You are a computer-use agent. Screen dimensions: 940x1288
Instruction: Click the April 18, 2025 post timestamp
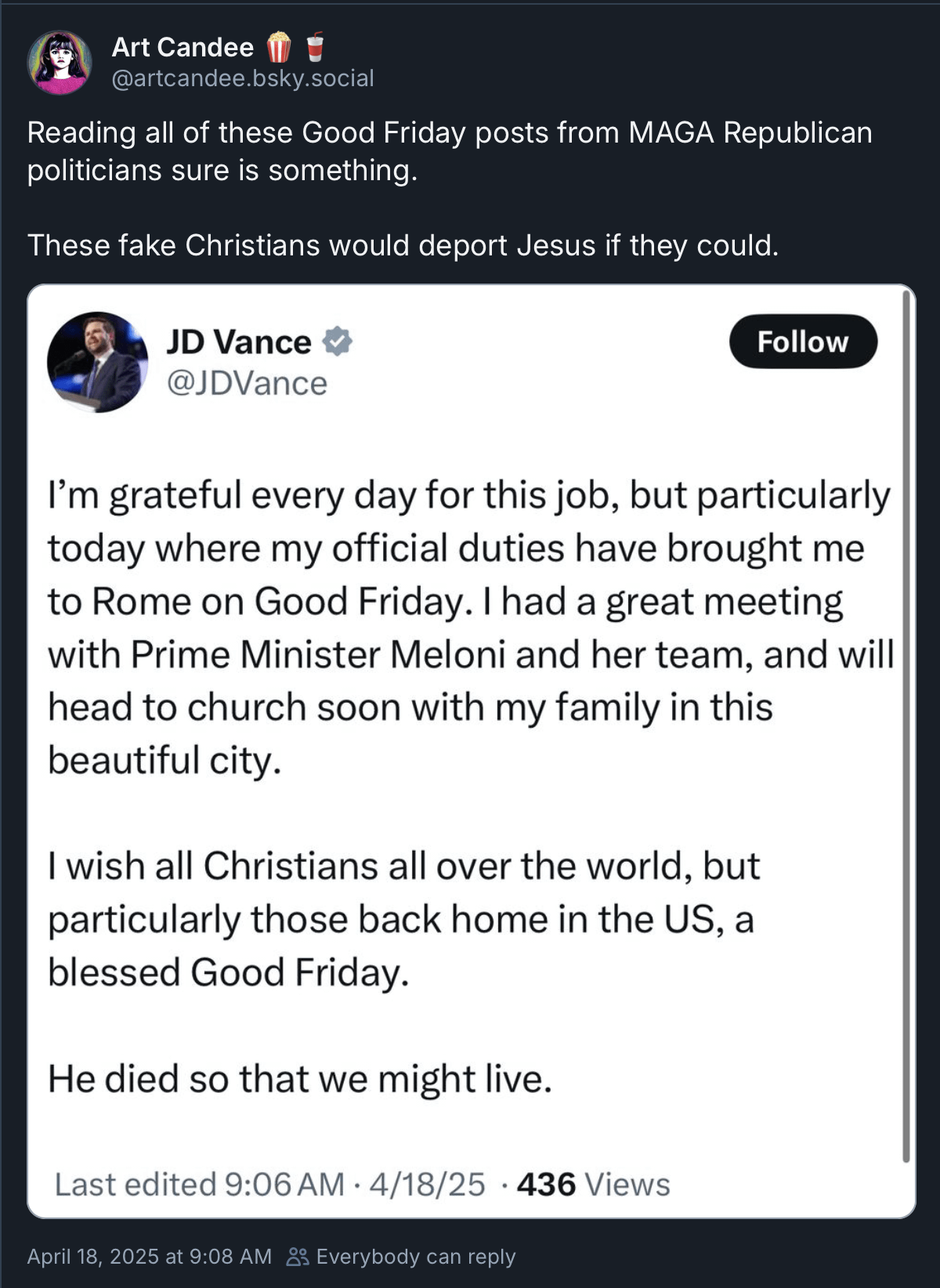(x=149, y=1257)
